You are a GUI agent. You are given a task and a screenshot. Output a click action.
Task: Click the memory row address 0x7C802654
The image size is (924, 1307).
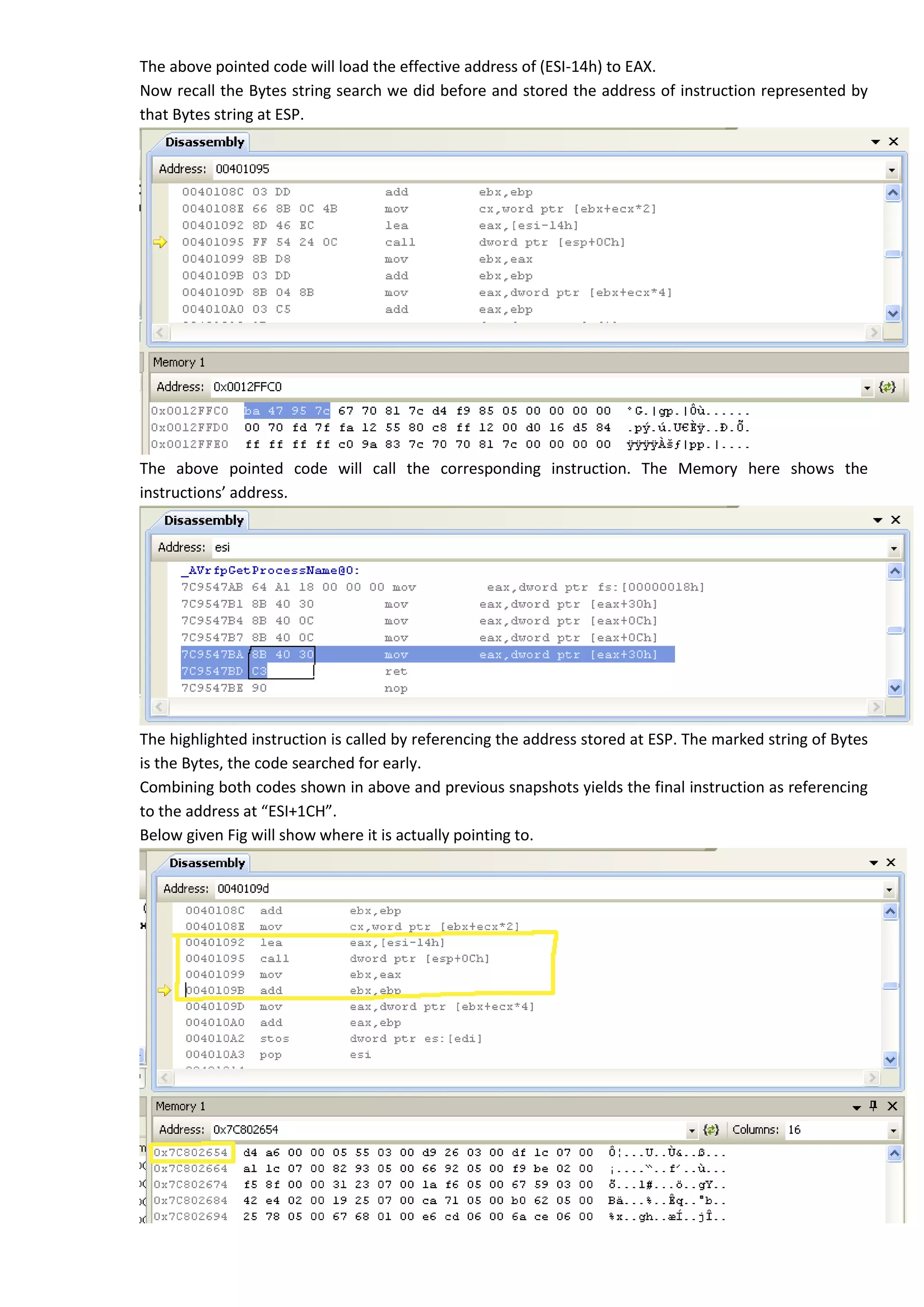(190, 1153)
